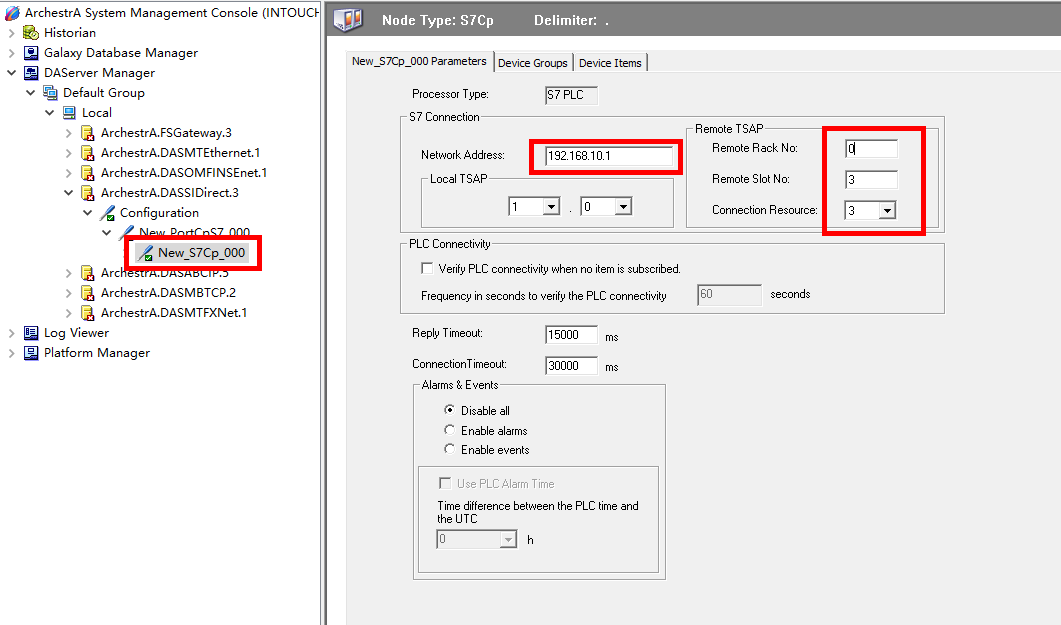This screenshot has width=1061, height=625.
Task: Expand the Historian tree node
Action: click(12, 32)
